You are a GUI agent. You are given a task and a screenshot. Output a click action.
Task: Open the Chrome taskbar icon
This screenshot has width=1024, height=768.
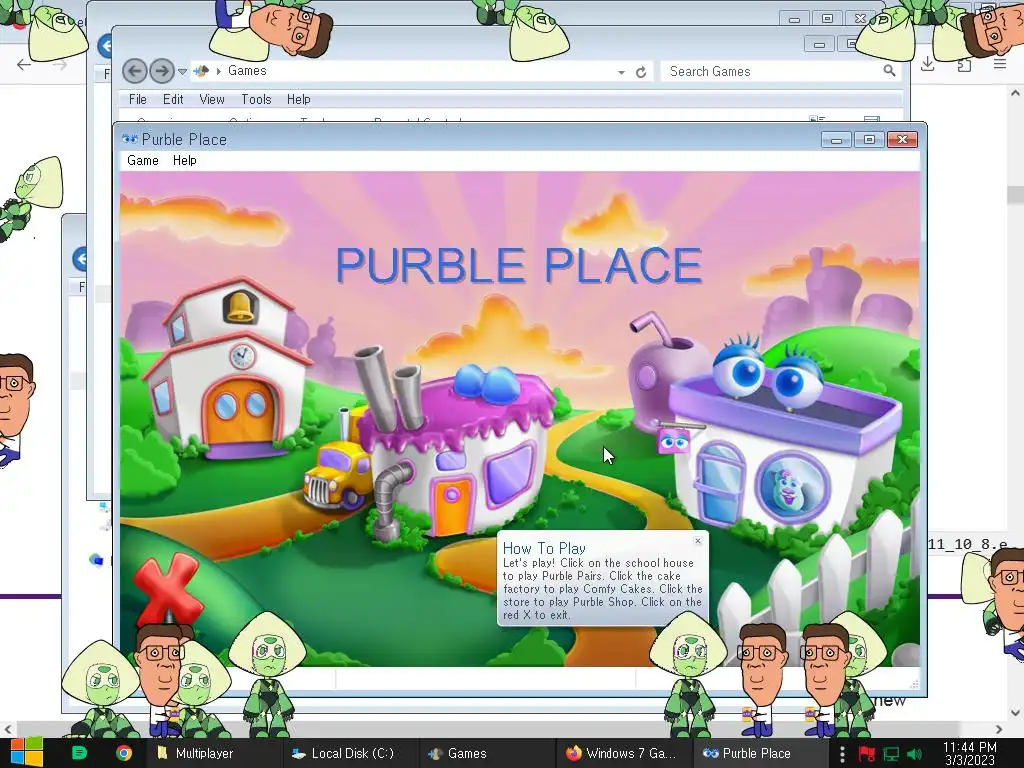(123, 753)
